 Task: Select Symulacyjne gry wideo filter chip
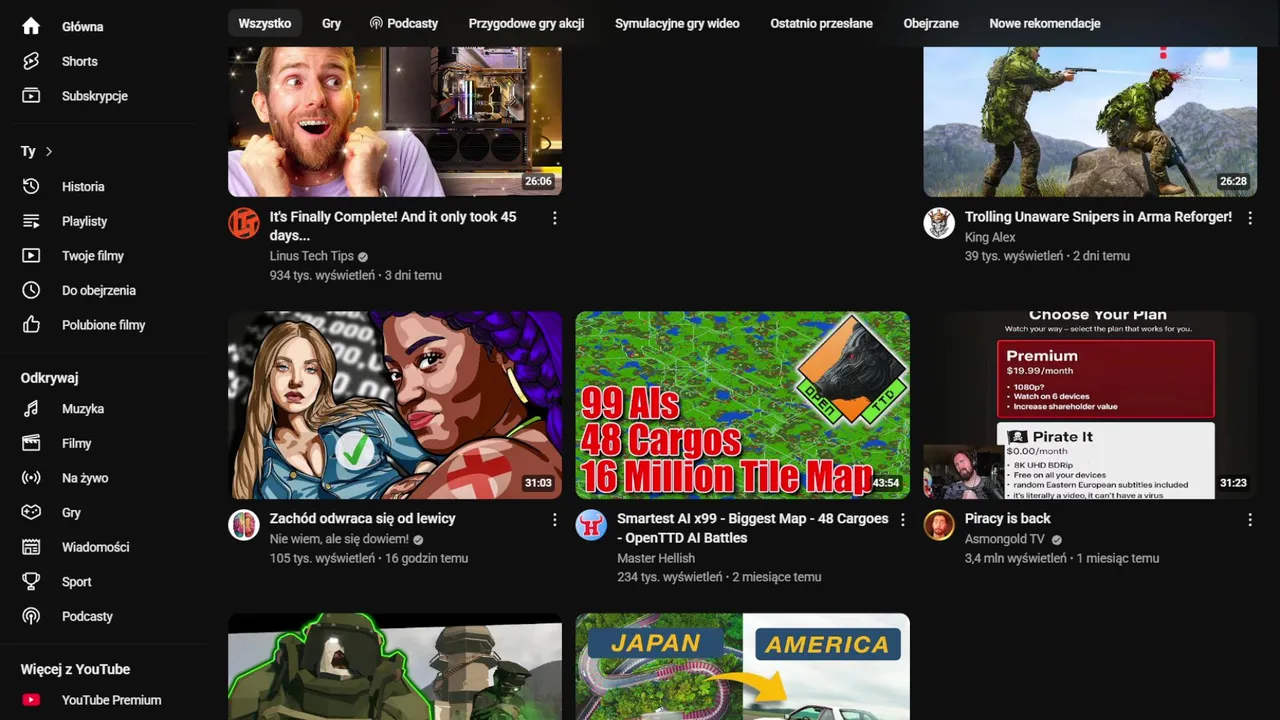(x=677, y=23)
